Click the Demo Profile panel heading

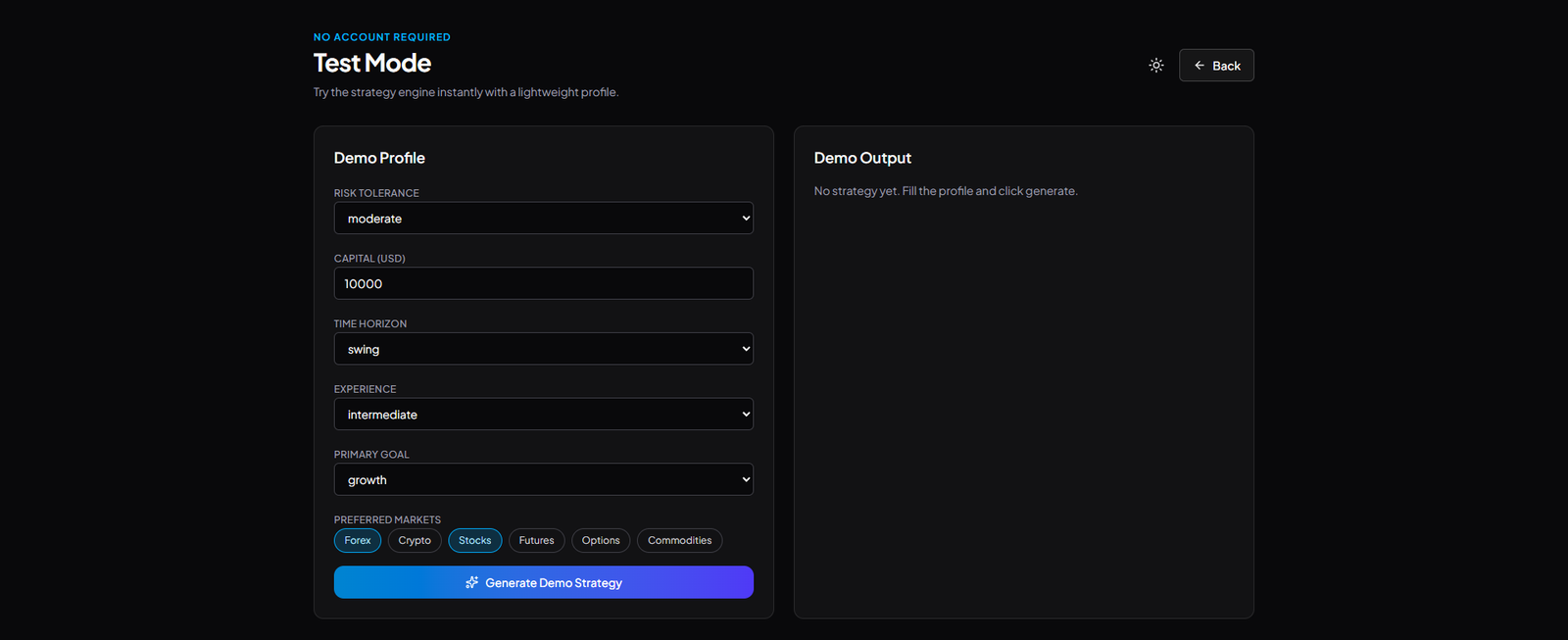click(x=379, y=158)
